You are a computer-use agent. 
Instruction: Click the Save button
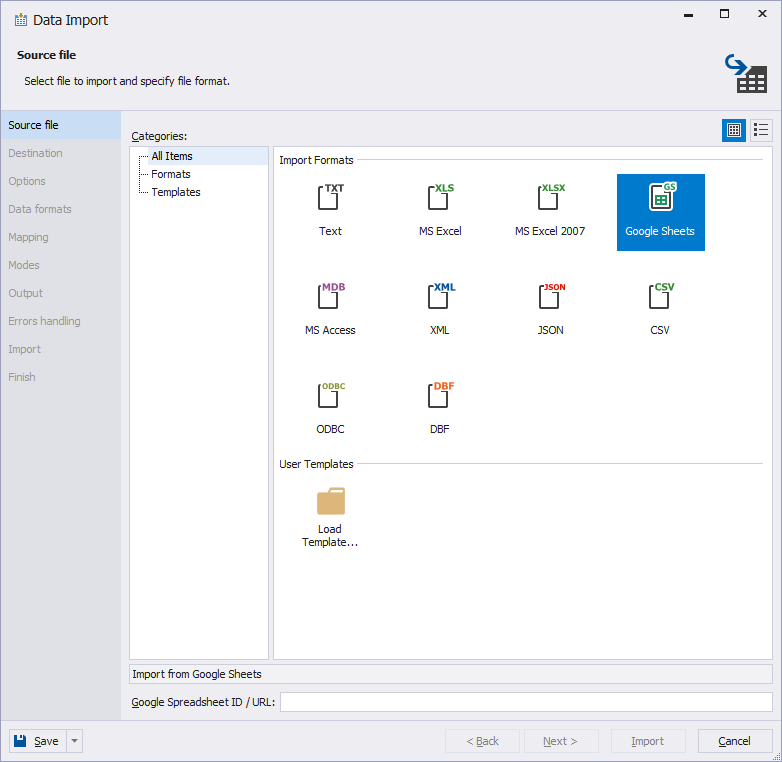pos(37,741)
